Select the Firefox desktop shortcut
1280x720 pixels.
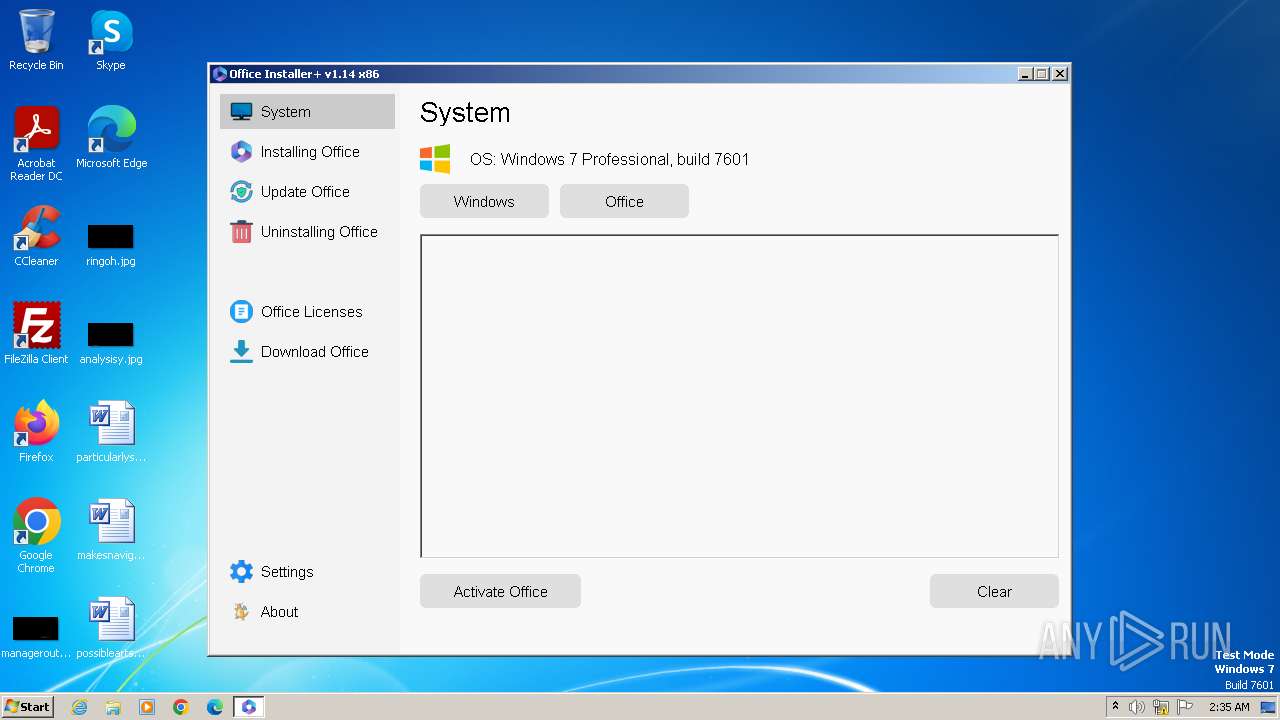coord(36,432)
